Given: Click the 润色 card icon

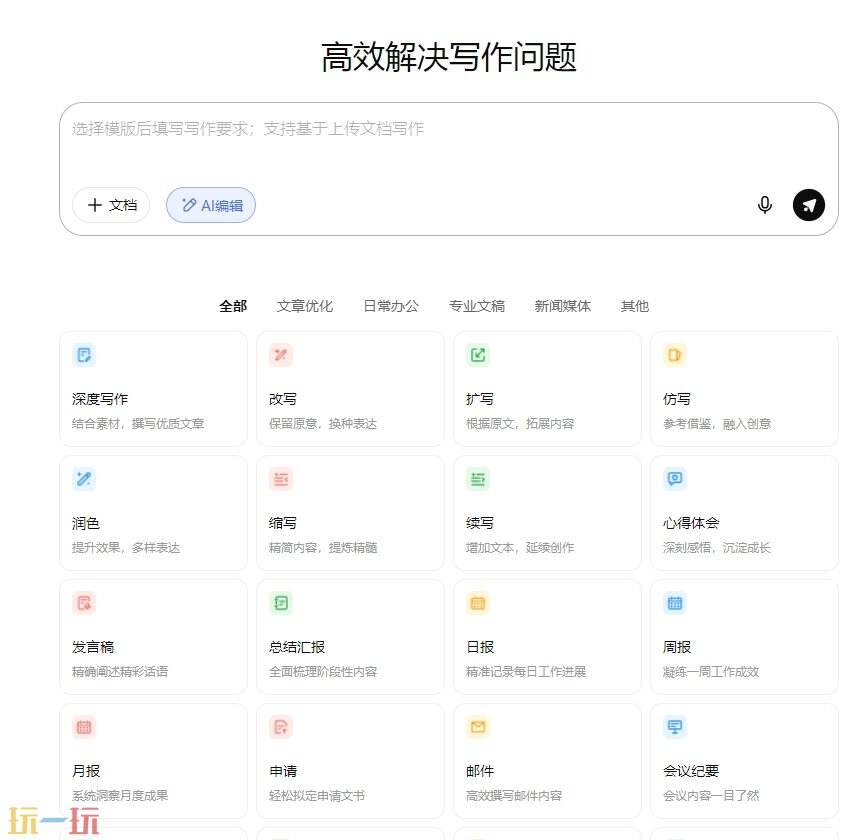Looking at the screenshot, I should coord(84,479).
